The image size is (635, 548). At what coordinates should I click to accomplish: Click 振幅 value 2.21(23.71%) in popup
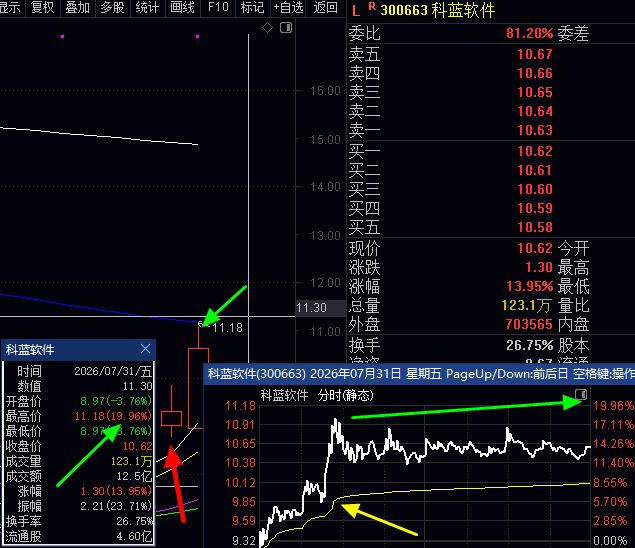pyautogui.click(x=116, y=506)
